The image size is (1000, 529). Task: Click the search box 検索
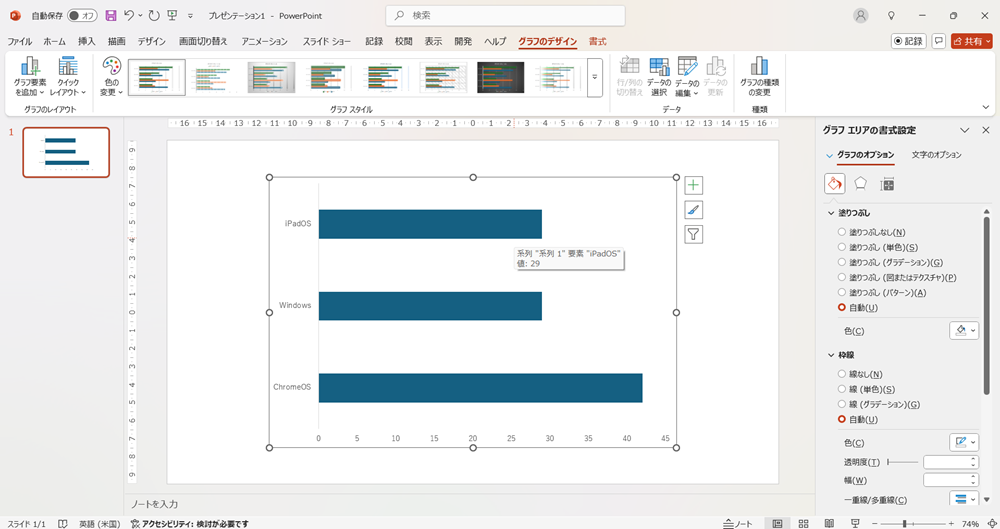505,15
